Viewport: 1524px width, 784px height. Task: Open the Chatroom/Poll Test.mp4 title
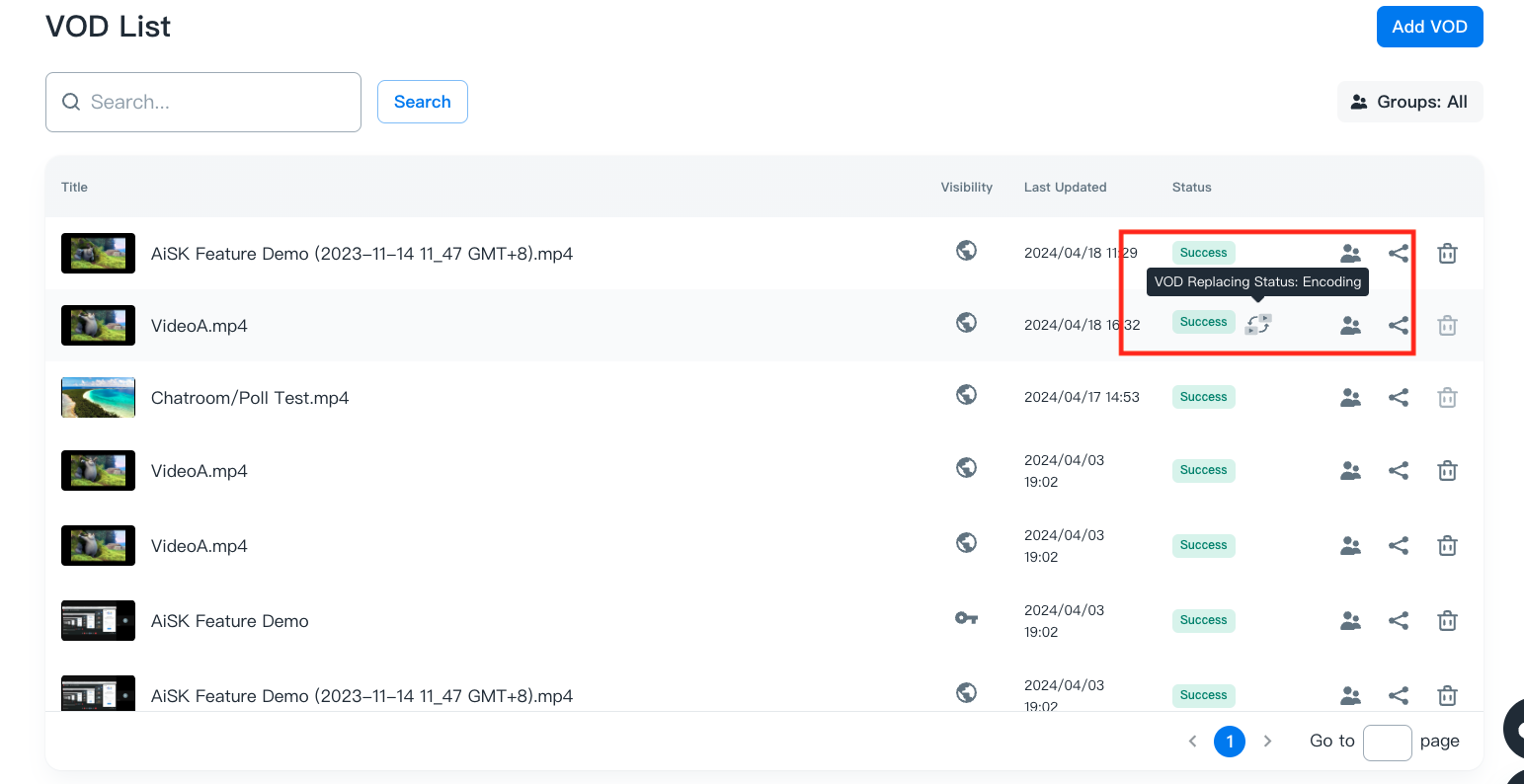click(250, 398)
